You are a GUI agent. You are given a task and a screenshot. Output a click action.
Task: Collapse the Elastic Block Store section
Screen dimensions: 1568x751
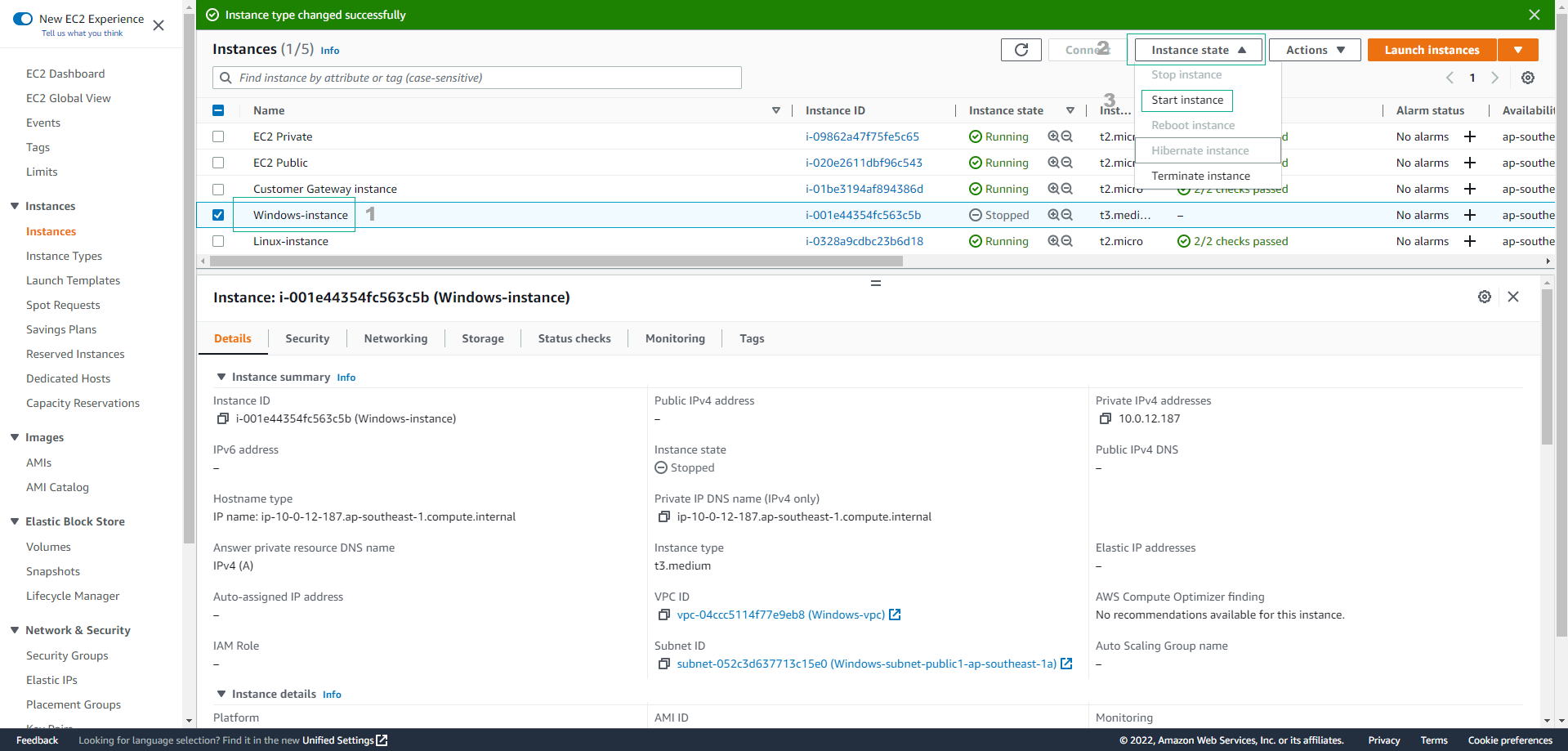pos(15,521)
